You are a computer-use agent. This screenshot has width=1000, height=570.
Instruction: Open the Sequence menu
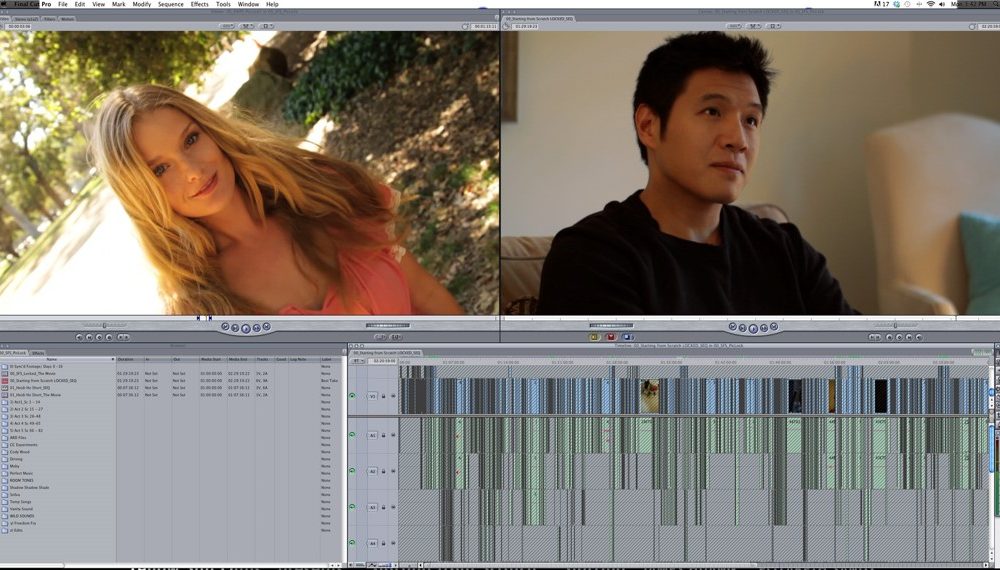170,5
